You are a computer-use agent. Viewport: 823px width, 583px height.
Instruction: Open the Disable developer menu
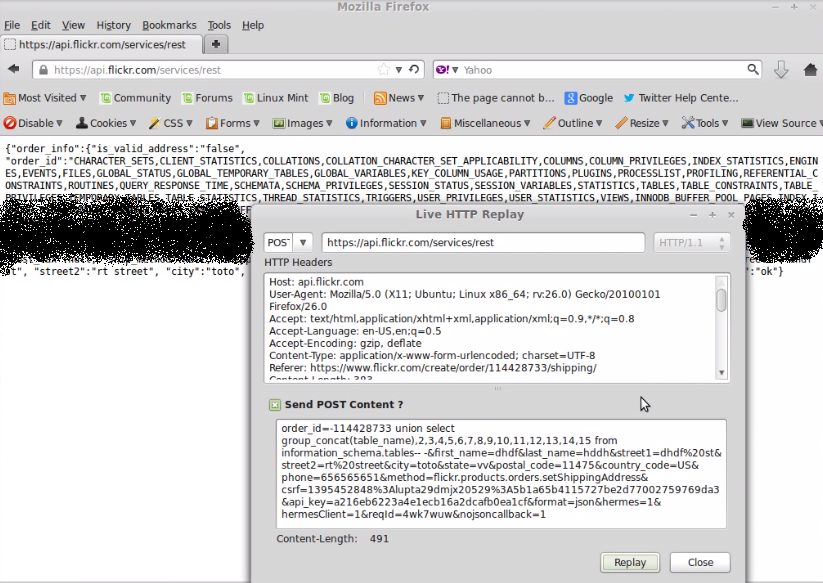(x=33, y=123)
